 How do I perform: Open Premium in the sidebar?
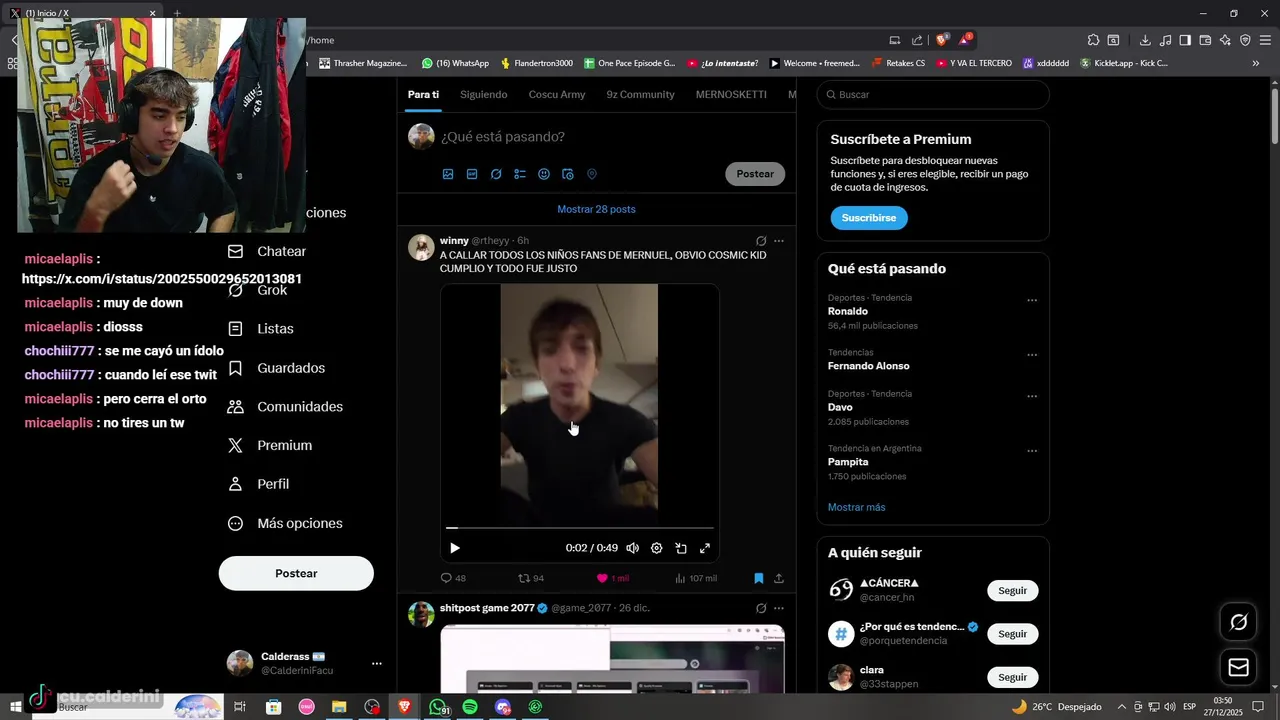(270, 446)
